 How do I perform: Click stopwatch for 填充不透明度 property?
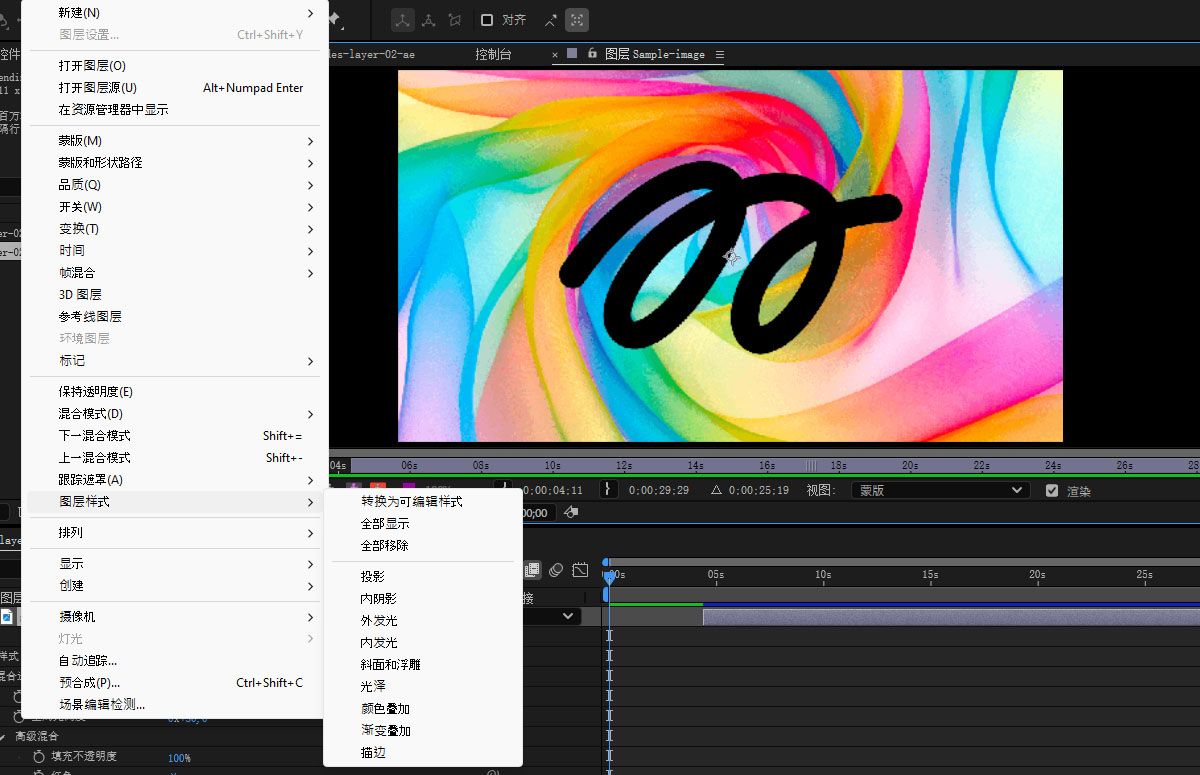pos(39,757)
